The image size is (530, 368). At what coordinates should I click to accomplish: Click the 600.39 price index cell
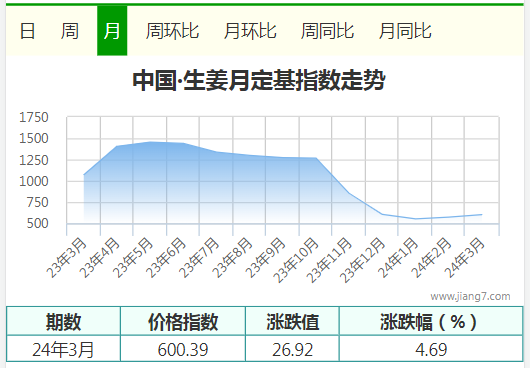(183, 349)
